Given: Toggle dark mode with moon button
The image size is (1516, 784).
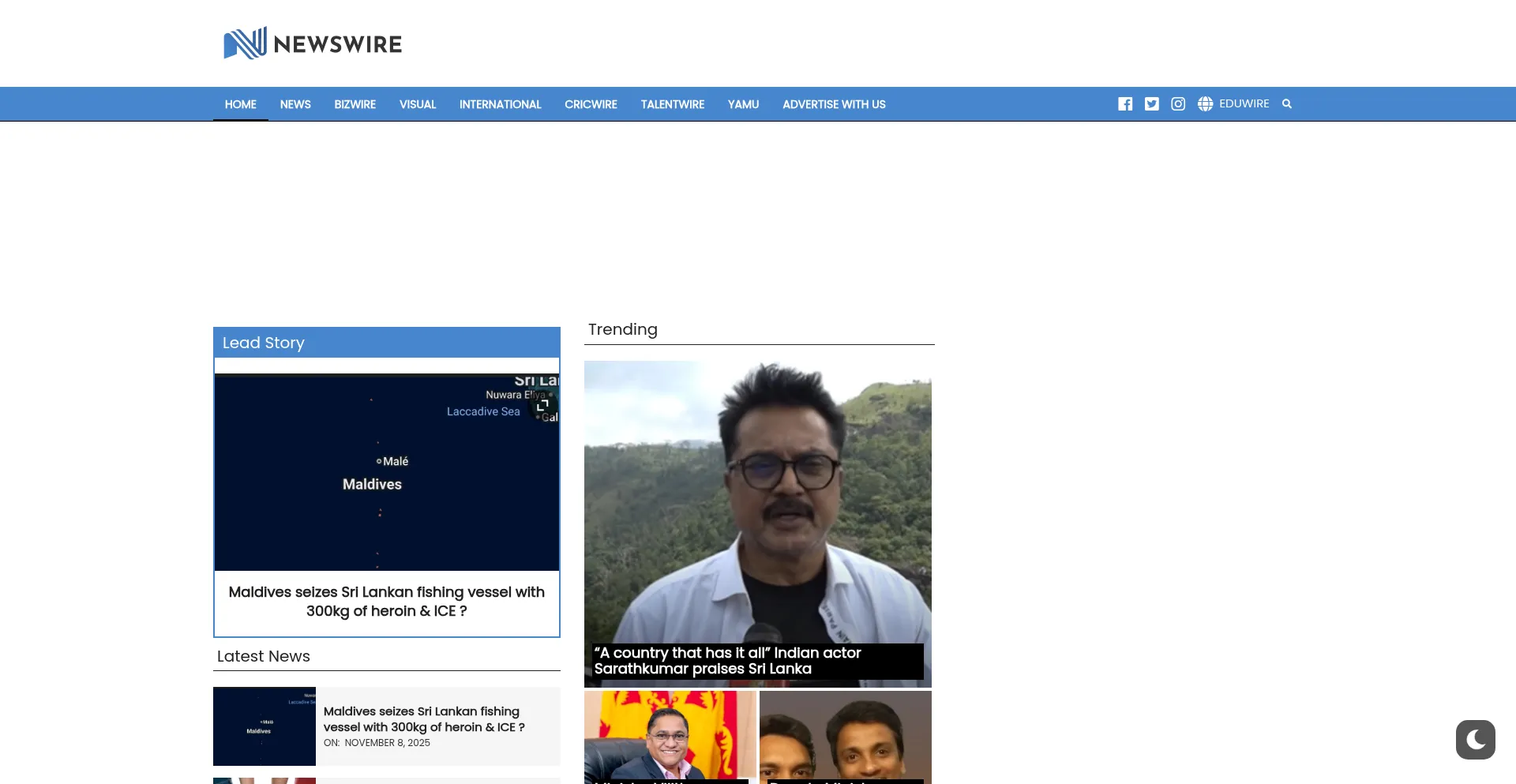Looking at the screenshot, I should point(1475,740).
